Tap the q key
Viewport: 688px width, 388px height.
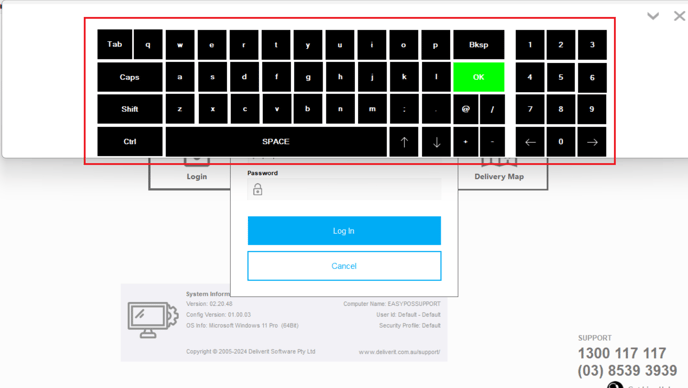click(148, 44)
